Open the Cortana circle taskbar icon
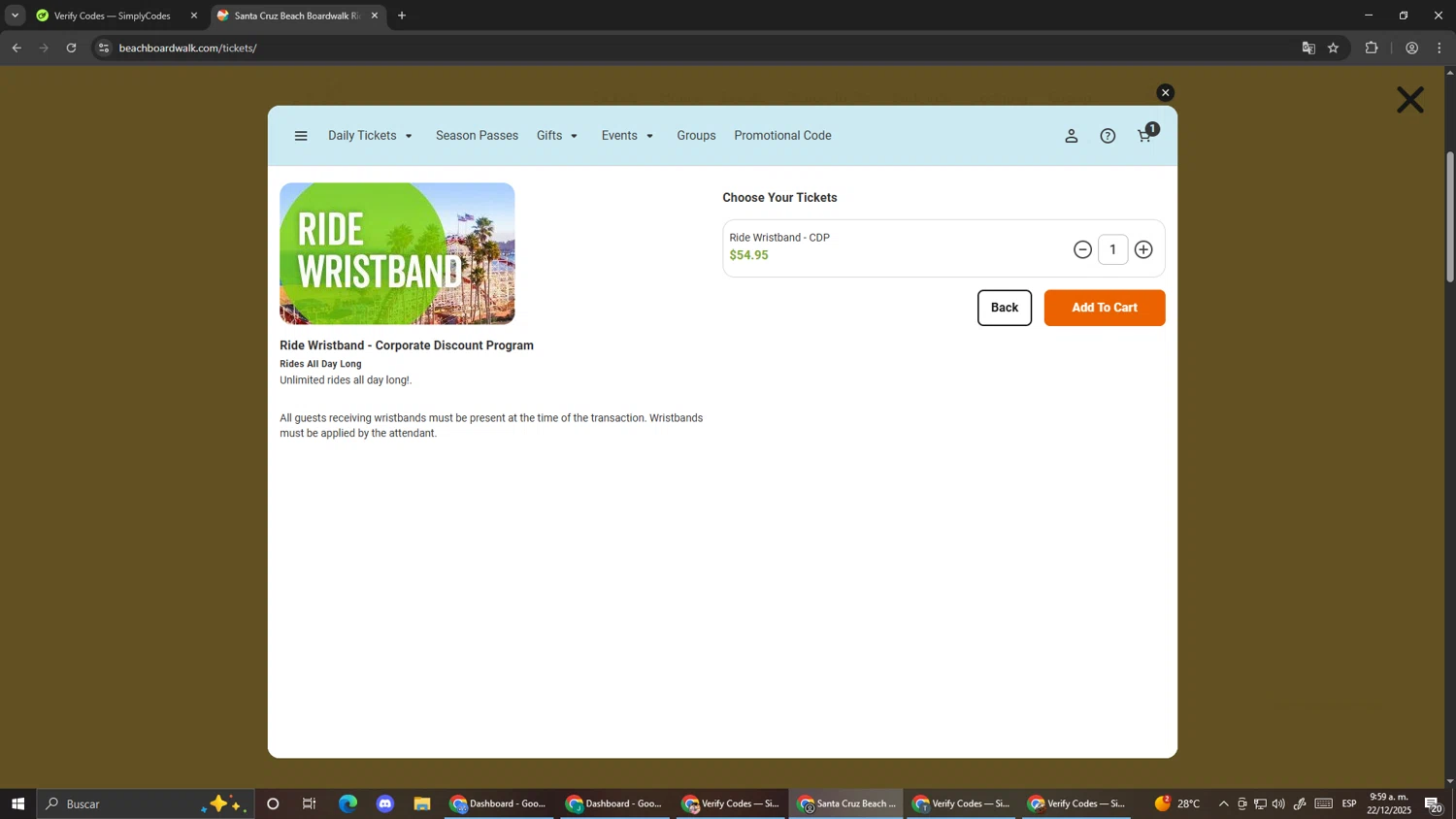The height and width of the screenshot is (819, 1456). [273, 803]
